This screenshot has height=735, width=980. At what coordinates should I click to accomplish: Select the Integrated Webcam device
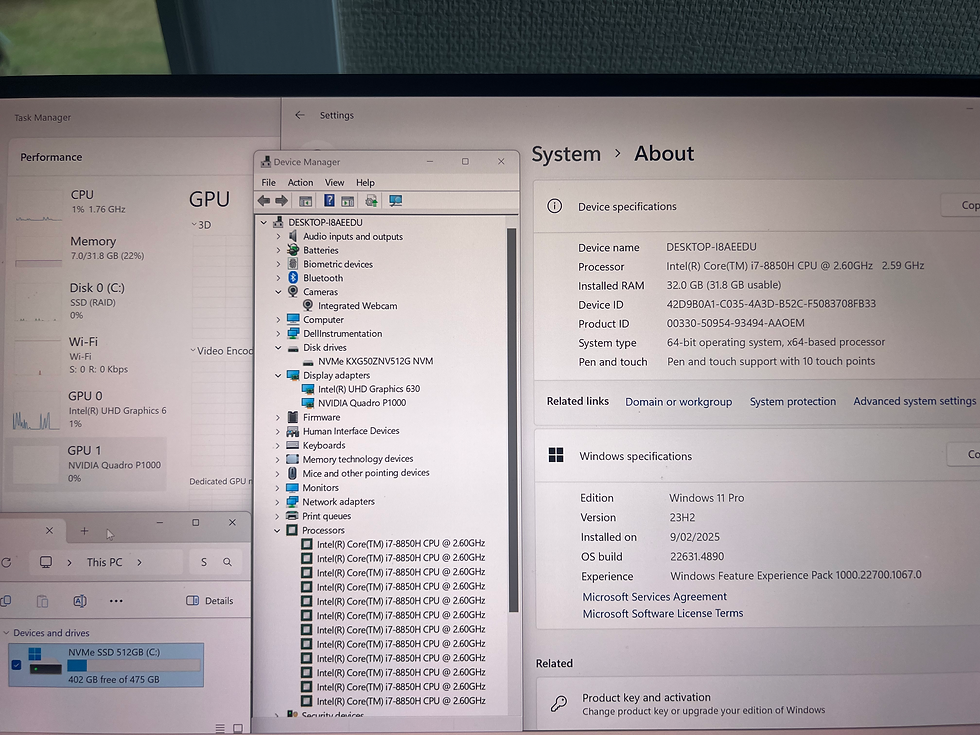[357, 306]
